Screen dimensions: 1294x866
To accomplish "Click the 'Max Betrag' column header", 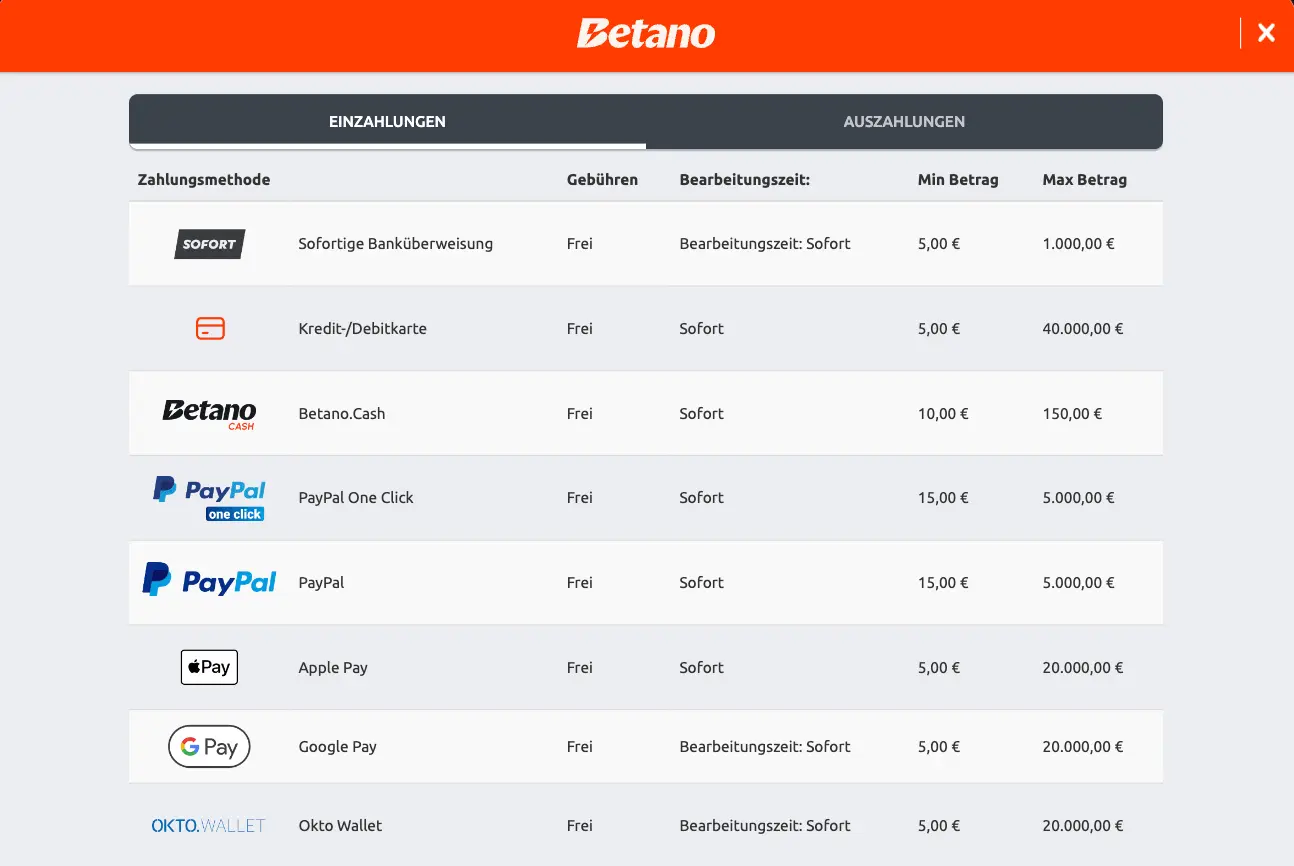I will pos(1084,180).
